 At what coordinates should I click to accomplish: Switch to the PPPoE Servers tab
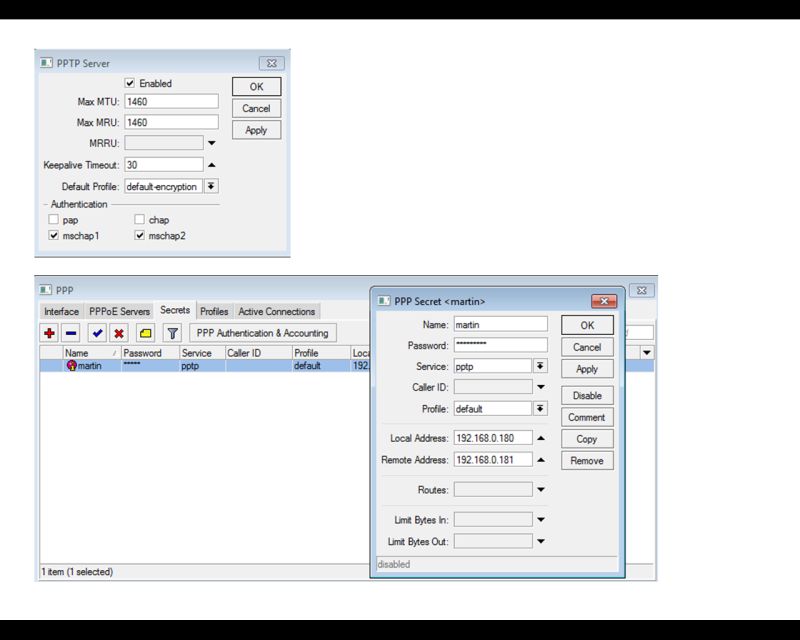(119, 311)
